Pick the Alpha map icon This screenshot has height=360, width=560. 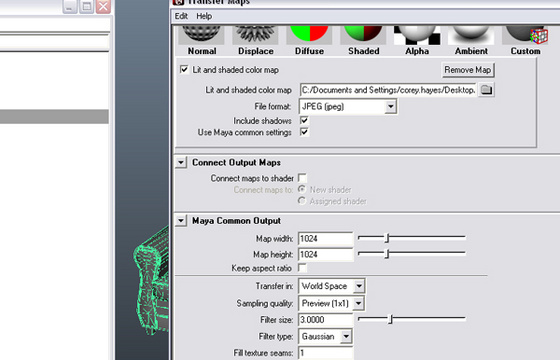tap(417, 35)
